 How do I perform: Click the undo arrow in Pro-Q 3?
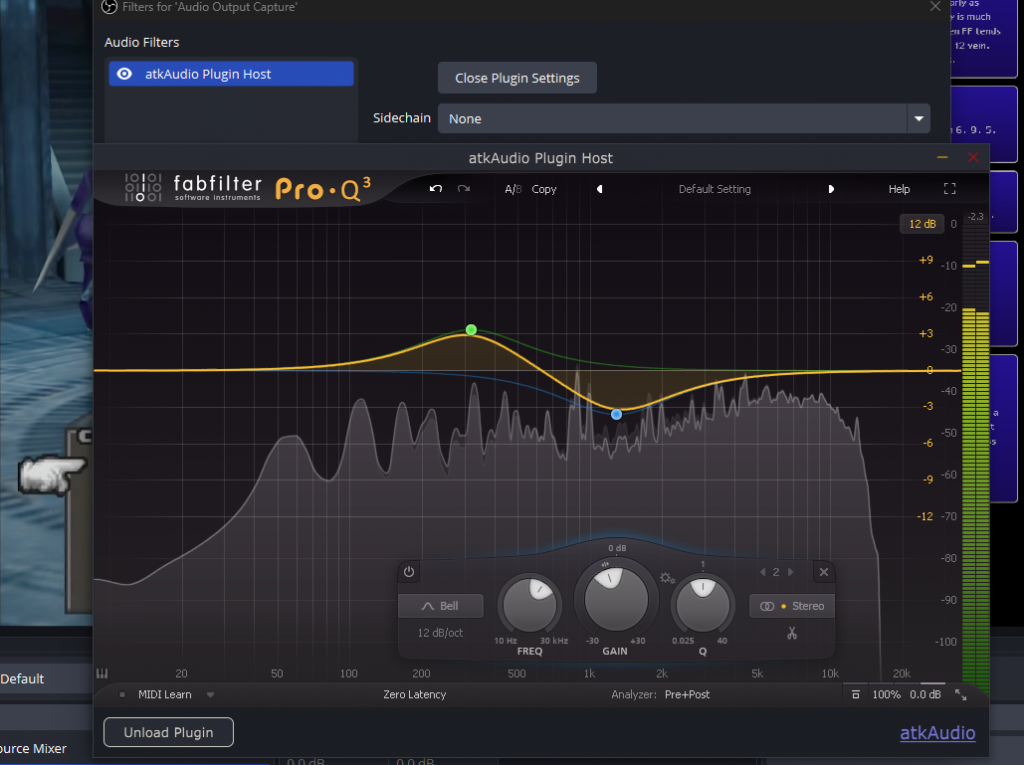pyautogui.click(x=435, y=189)
